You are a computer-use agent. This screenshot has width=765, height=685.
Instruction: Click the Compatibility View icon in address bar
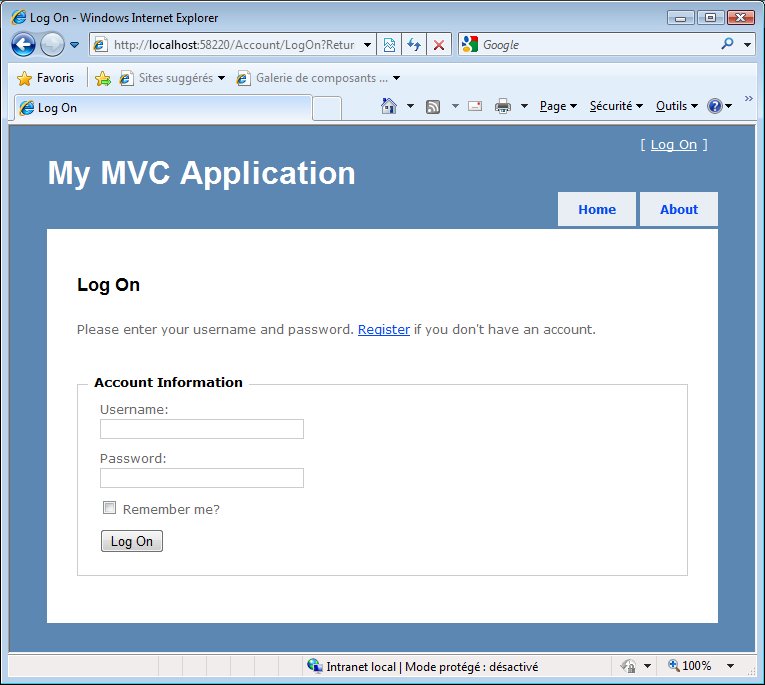pyautogui.click(x=389, y=45)
